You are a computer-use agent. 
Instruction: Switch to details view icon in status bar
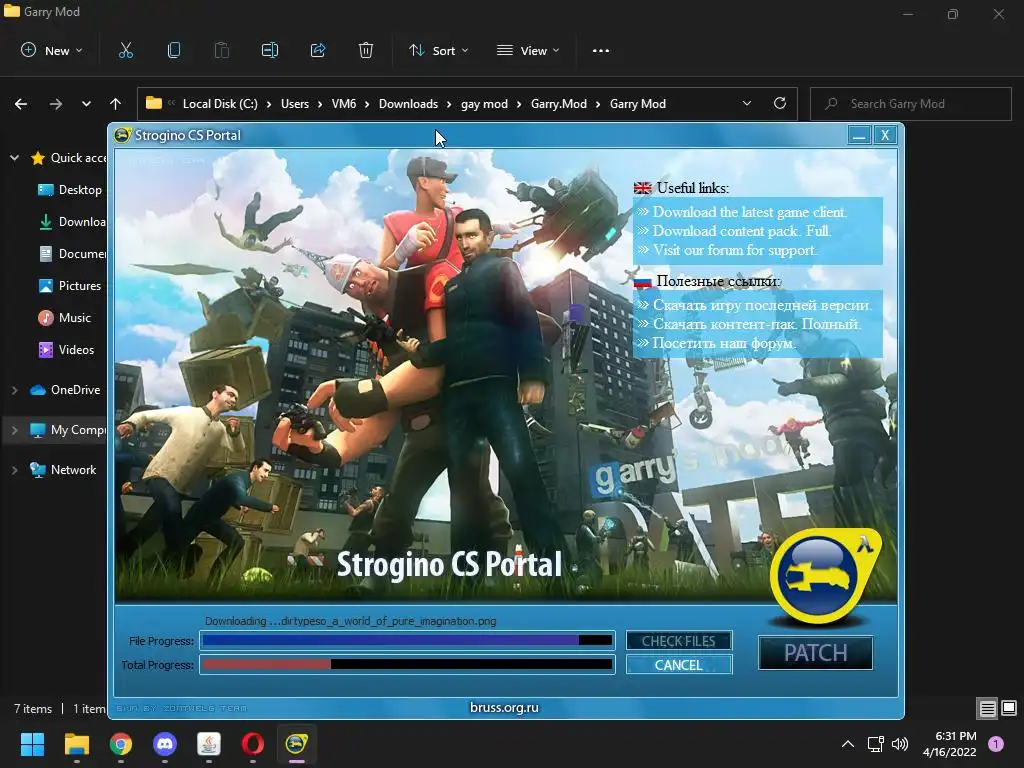click(987, 708)
